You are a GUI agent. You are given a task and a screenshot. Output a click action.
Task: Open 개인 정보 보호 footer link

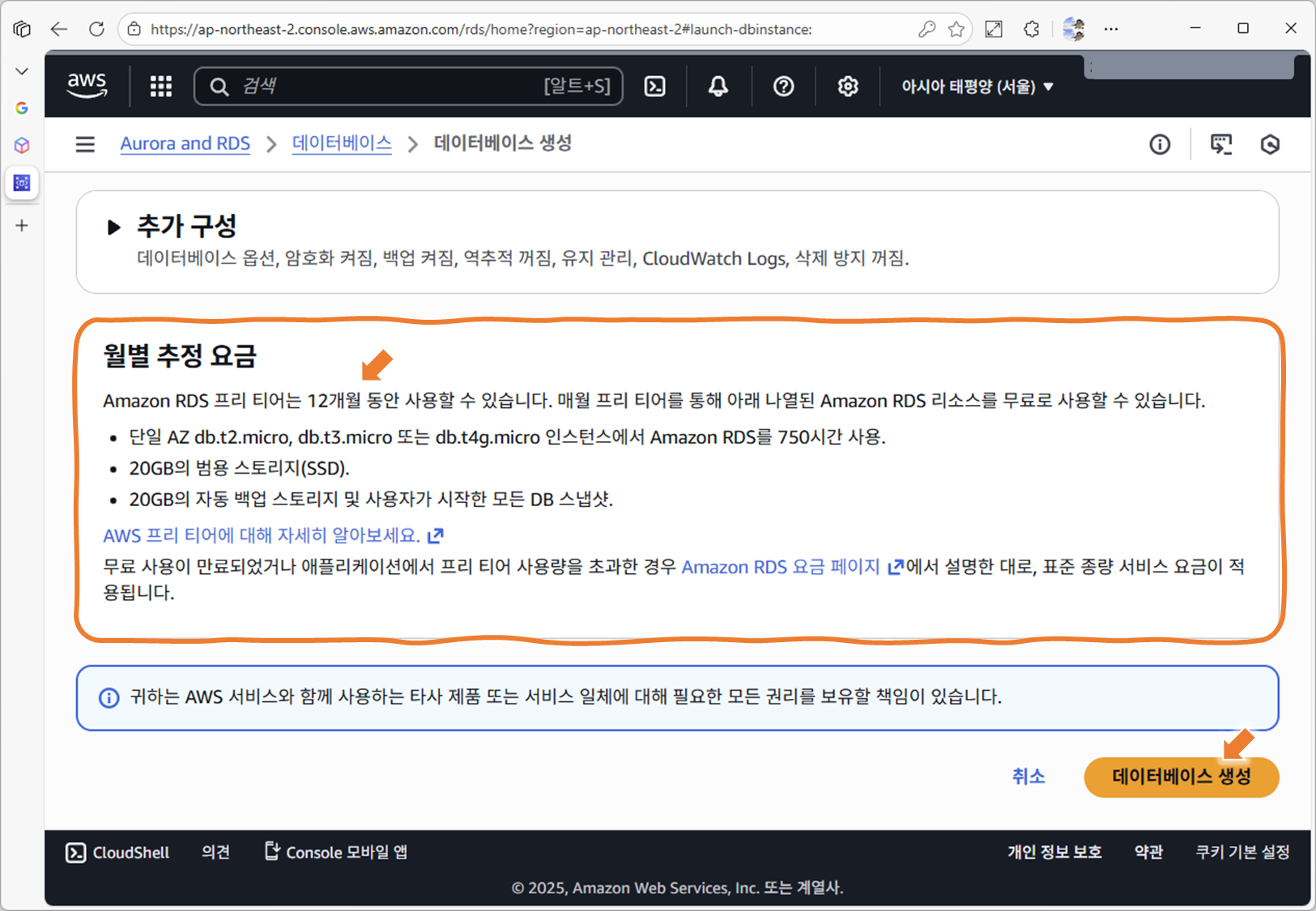pyautogui.click(x=1054, y=852)
